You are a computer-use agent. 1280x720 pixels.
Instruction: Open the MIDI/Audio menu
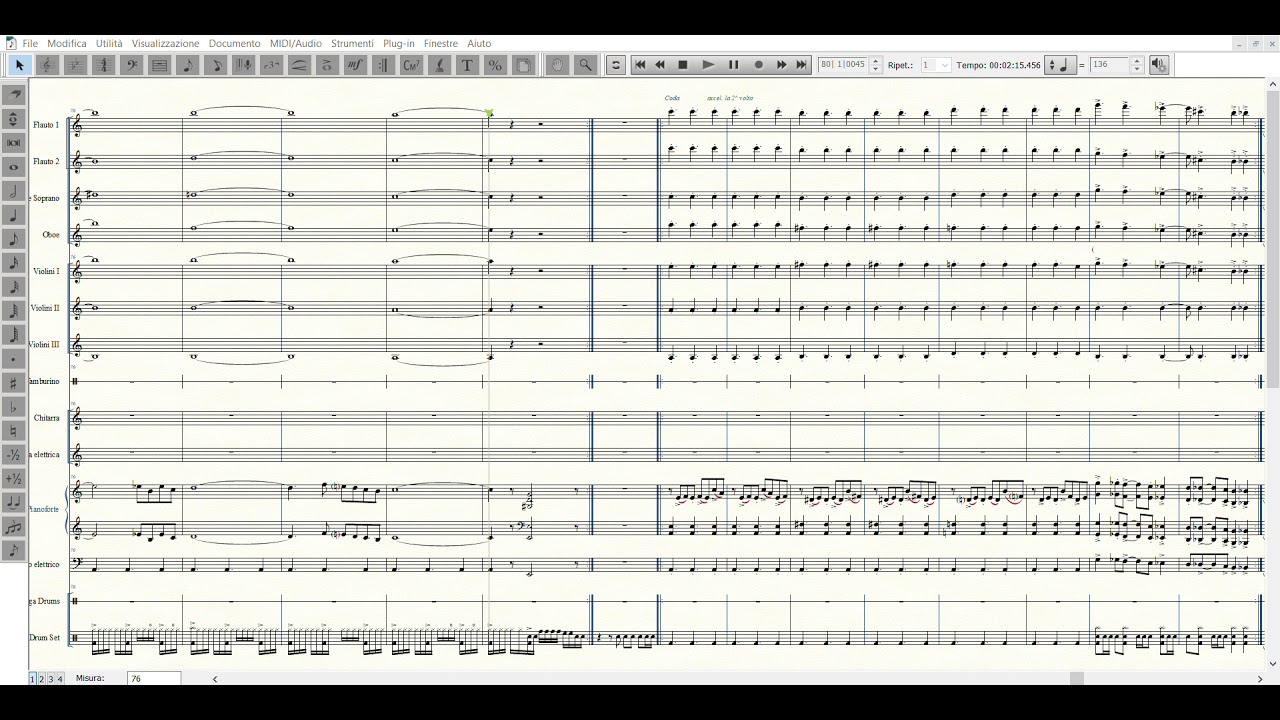(x=295, y=43)
